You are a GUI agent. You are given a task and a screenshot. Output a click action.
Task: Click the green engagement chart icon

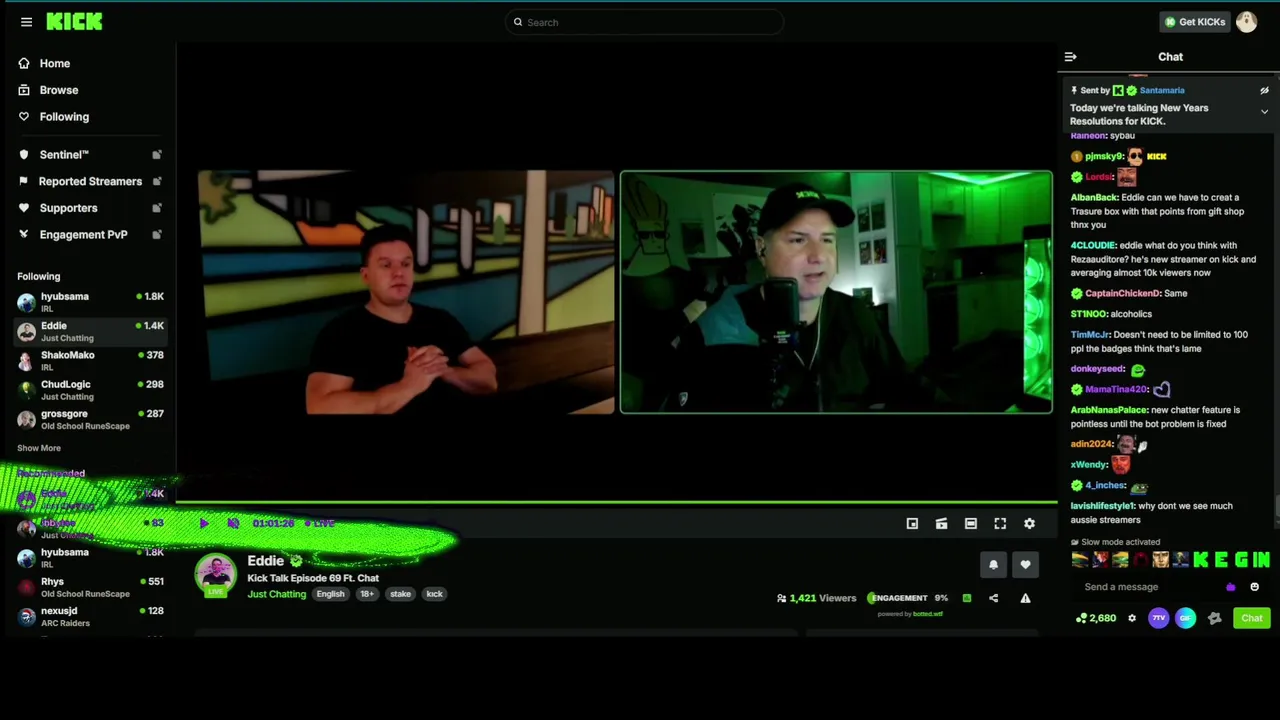[x=967, y=598]
